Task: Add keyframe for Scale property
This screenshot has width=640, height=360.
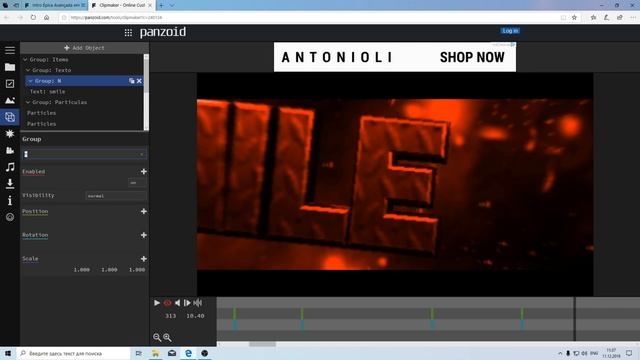Action: point(144,259)
